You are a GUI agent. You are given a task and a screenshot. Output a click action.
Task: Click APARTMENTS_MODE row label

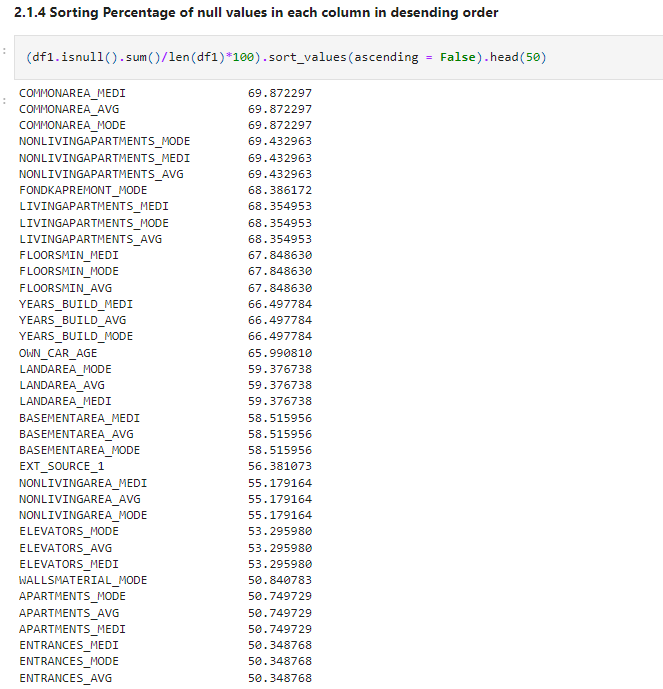pos(72,596)
